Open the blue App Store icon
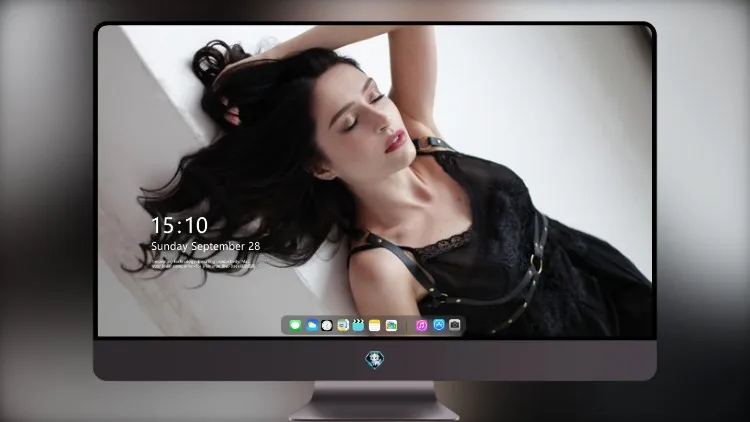Screen dimensions: 750x422 click(x=439, y=325)
